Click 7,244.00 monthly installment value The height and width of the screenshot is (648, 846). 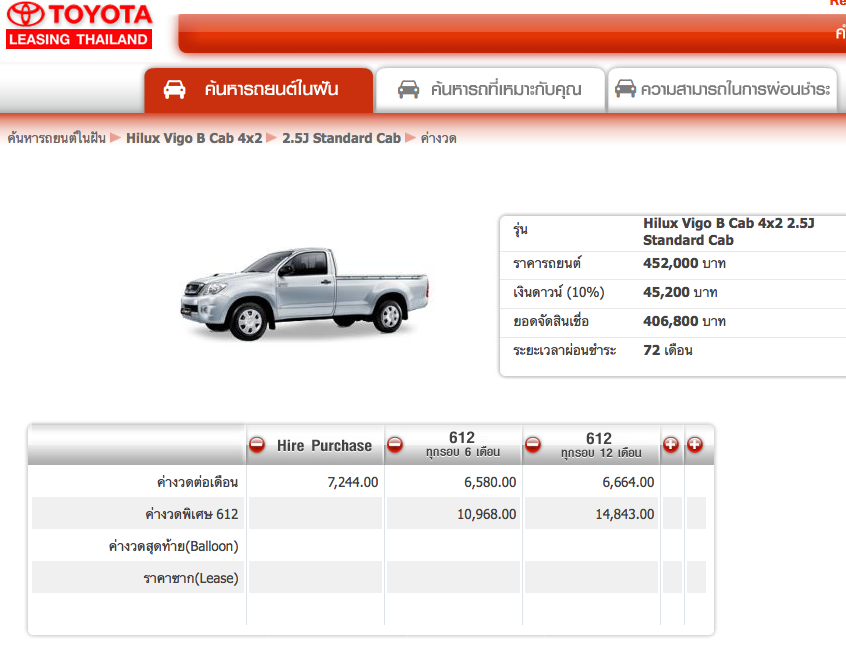[x=353, y=482]
